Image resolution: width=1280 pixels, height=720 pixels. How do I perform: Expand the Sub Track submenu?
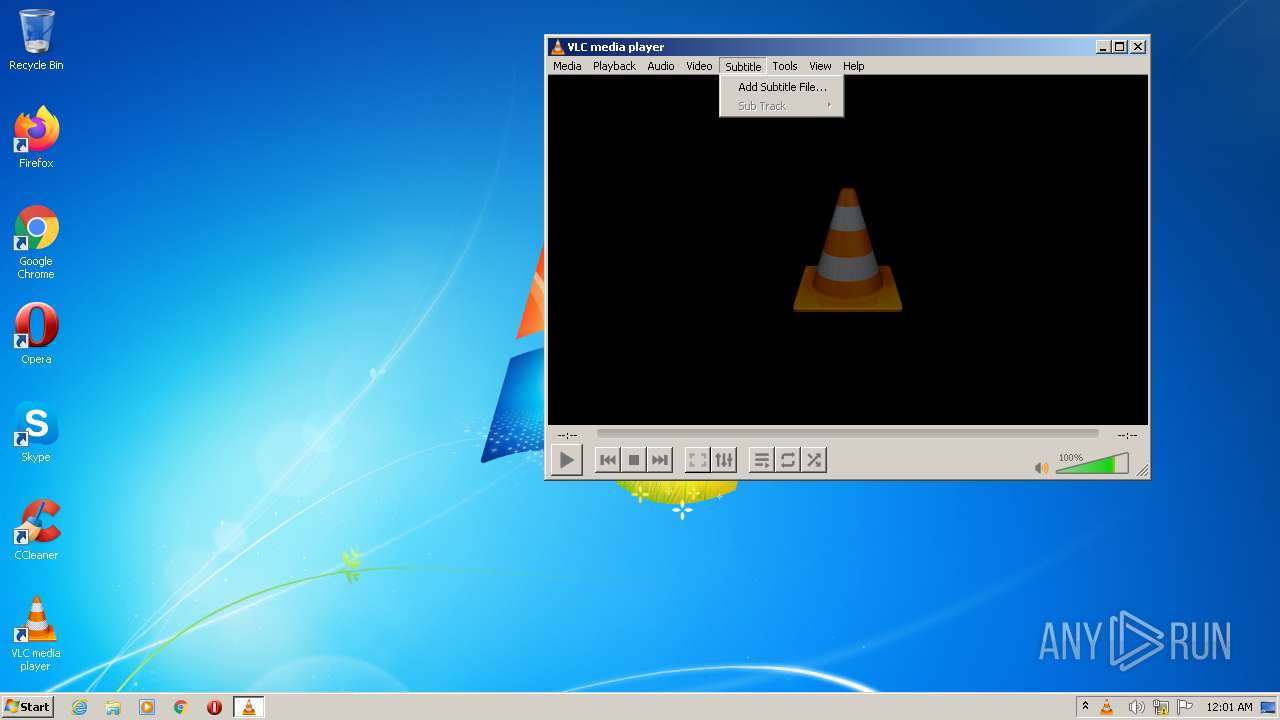coord(782,106)
